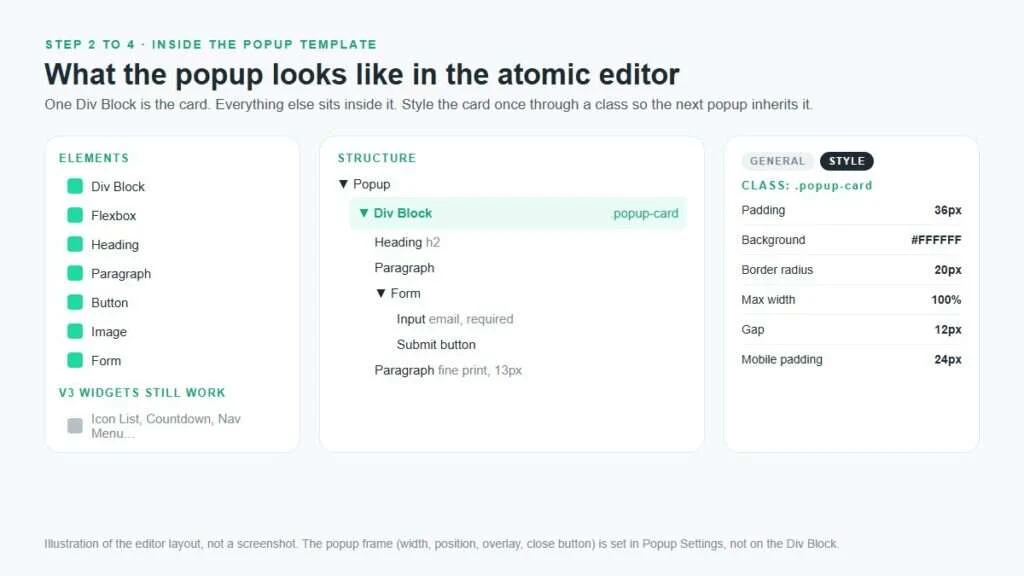
Task: Click the Gap property label
Action: [752, 330]
